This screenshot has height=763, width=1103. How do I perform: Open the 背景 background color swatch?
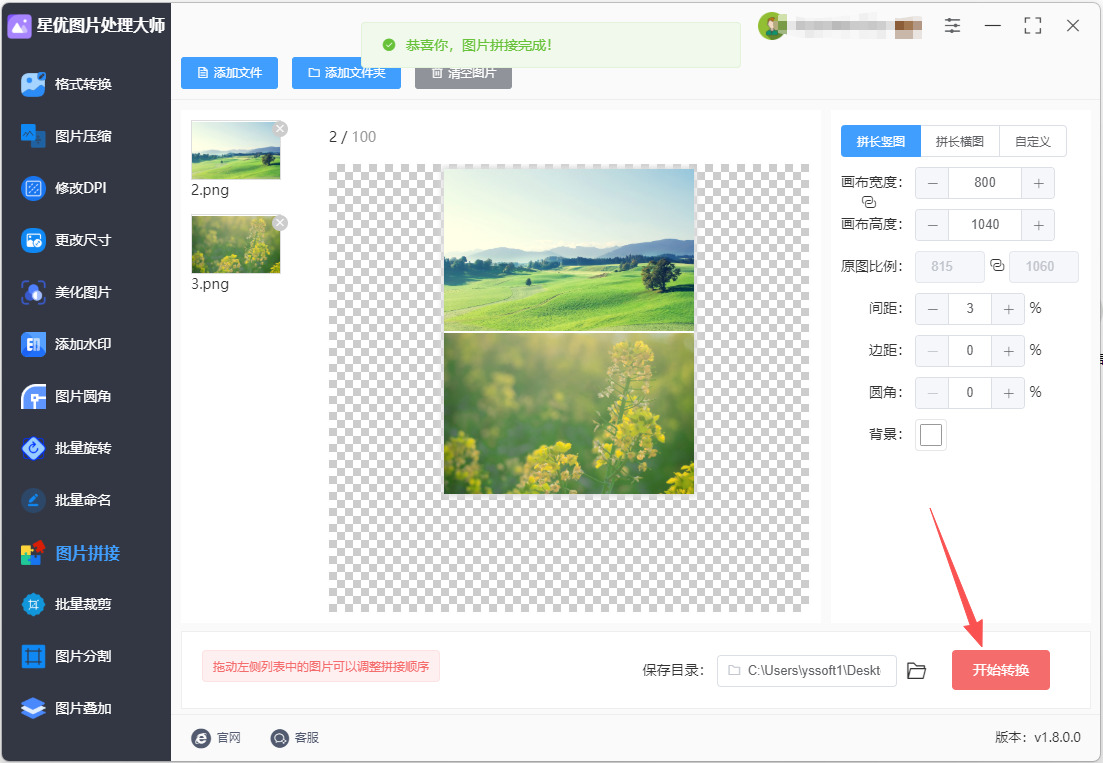tap(931, 435)
